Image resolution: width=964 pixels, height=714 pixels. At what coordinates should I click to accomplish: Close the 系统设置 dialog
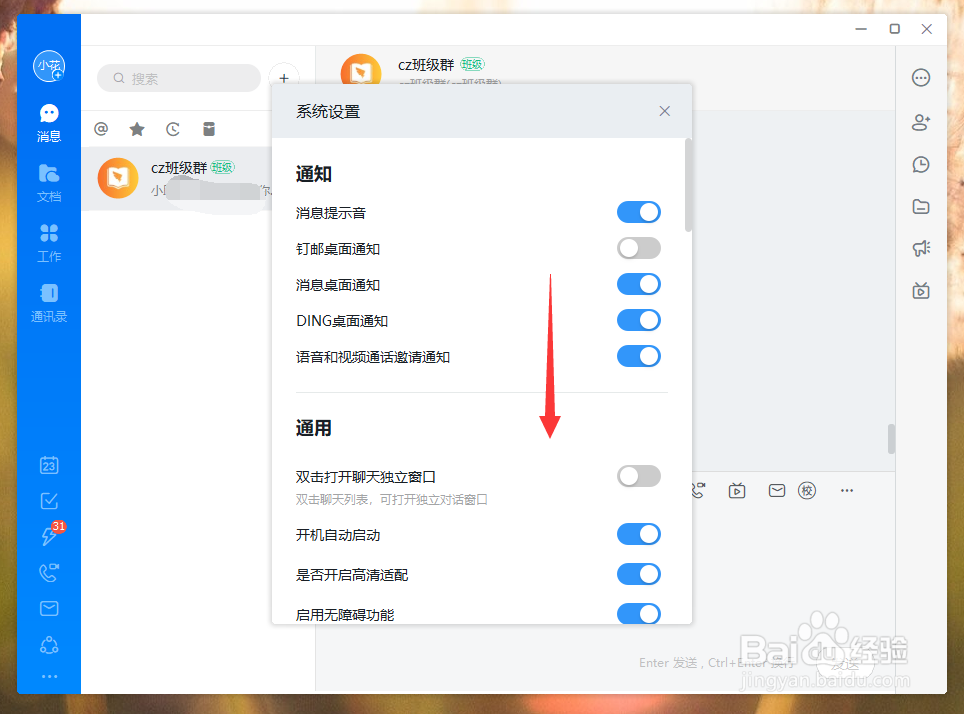[x=665, y=111]
